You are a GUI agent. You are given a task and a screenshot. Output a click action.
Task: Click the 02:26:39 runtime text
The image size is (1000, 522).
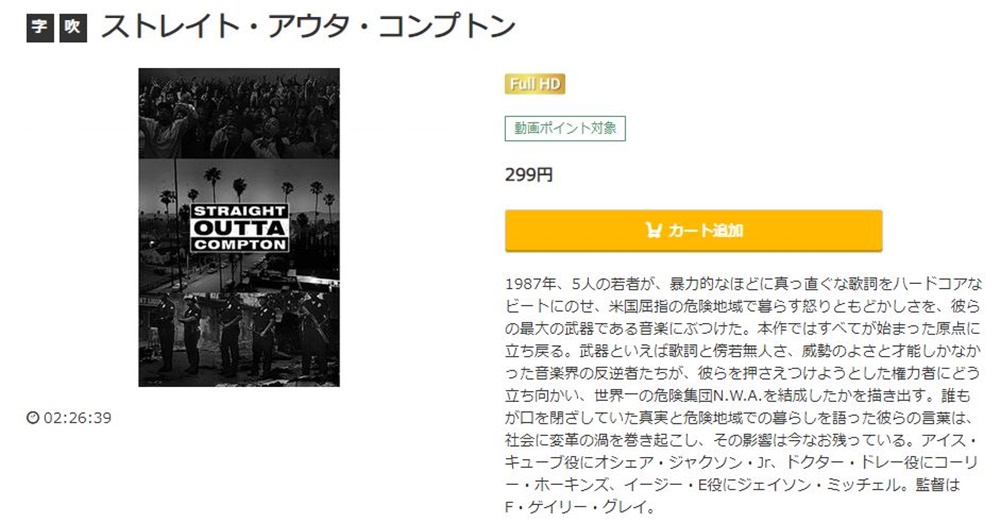[x=77, y=418]
